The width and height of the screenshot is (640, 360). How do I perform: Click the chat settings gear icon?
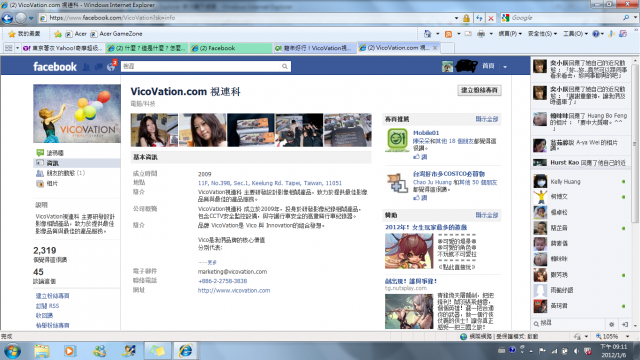pyautogui.click(x=611, y=324)
